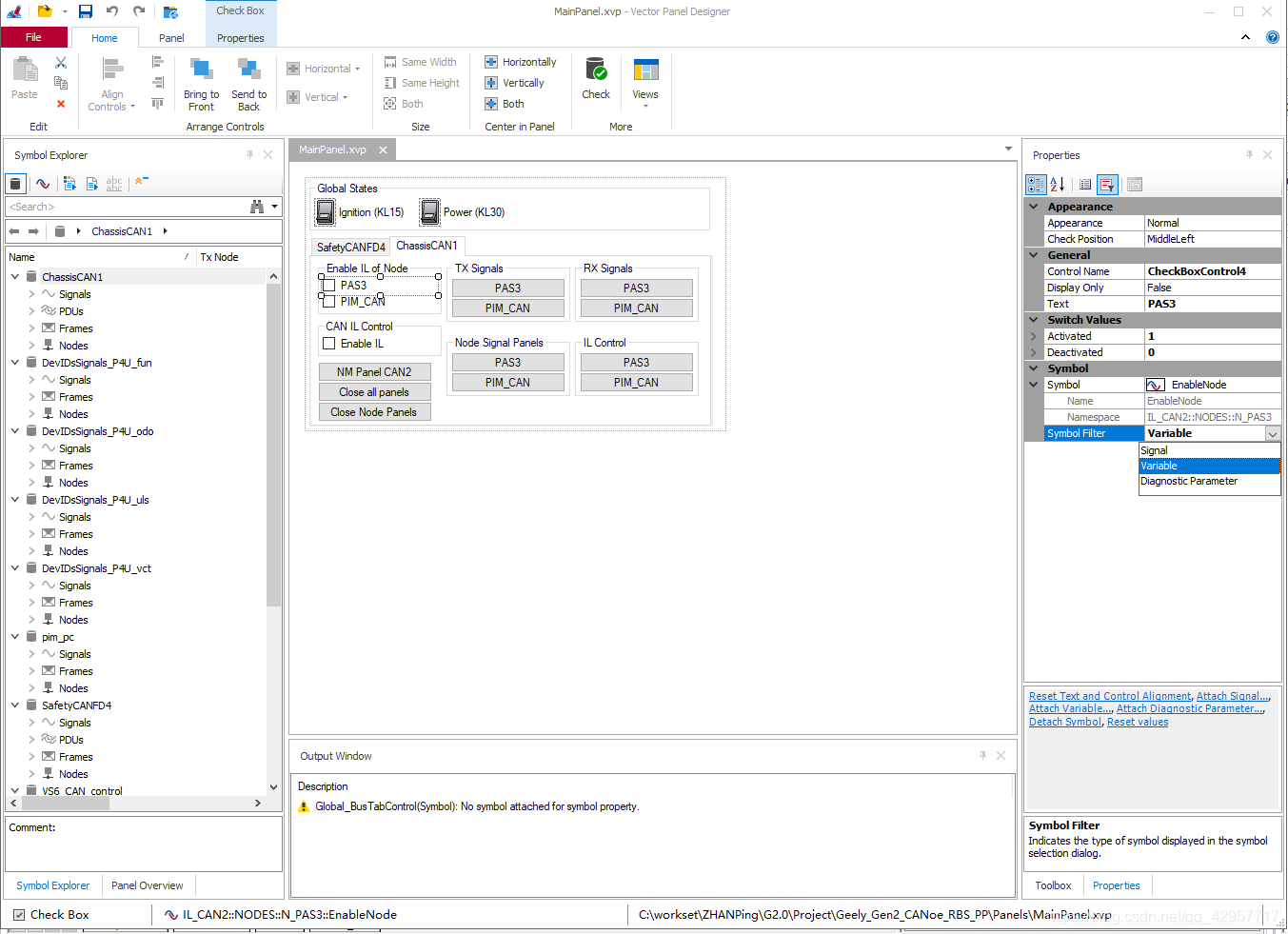
Task: Tick the PAS3 checkbox under Enable IL of Node
Action: [328, 286]
